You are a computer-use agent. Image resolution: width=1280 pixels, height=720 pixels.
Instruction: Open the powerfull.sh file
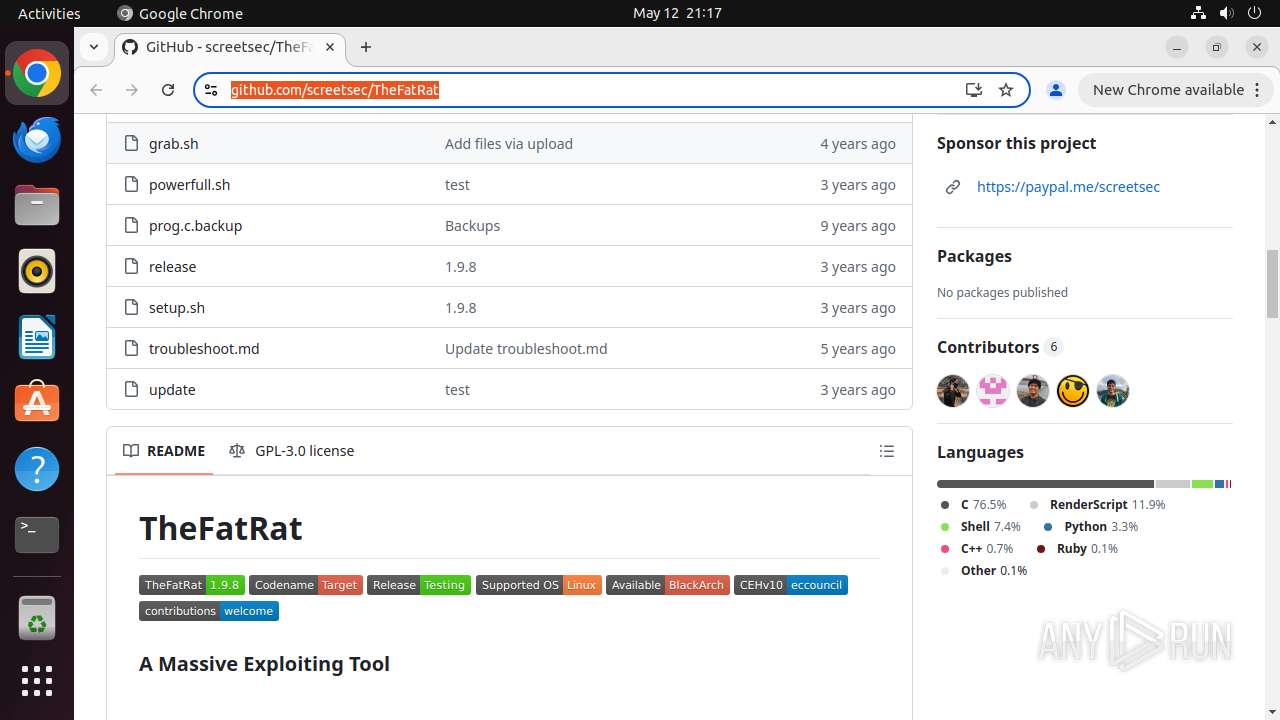pos(189,185)
